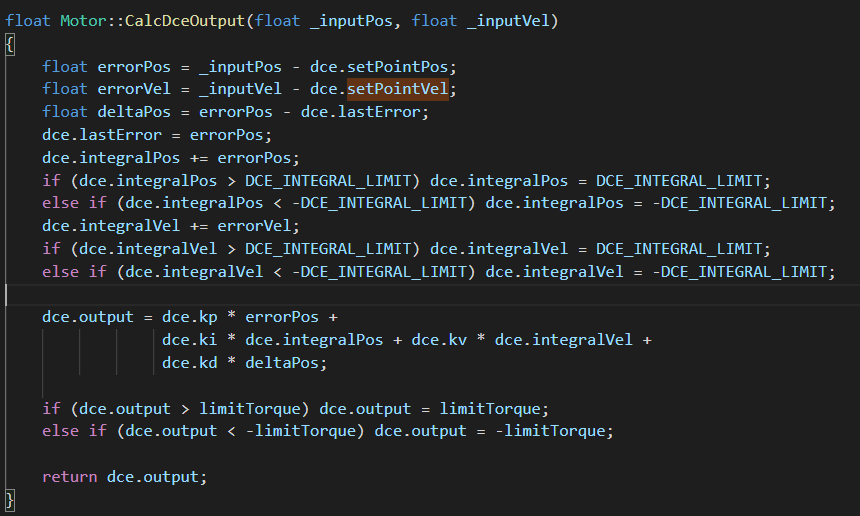The width and height of the screenshot is (860, 516).
Task: Click dce.kp in the output expression
Action: pyautogui.click(x=189, y=317)
